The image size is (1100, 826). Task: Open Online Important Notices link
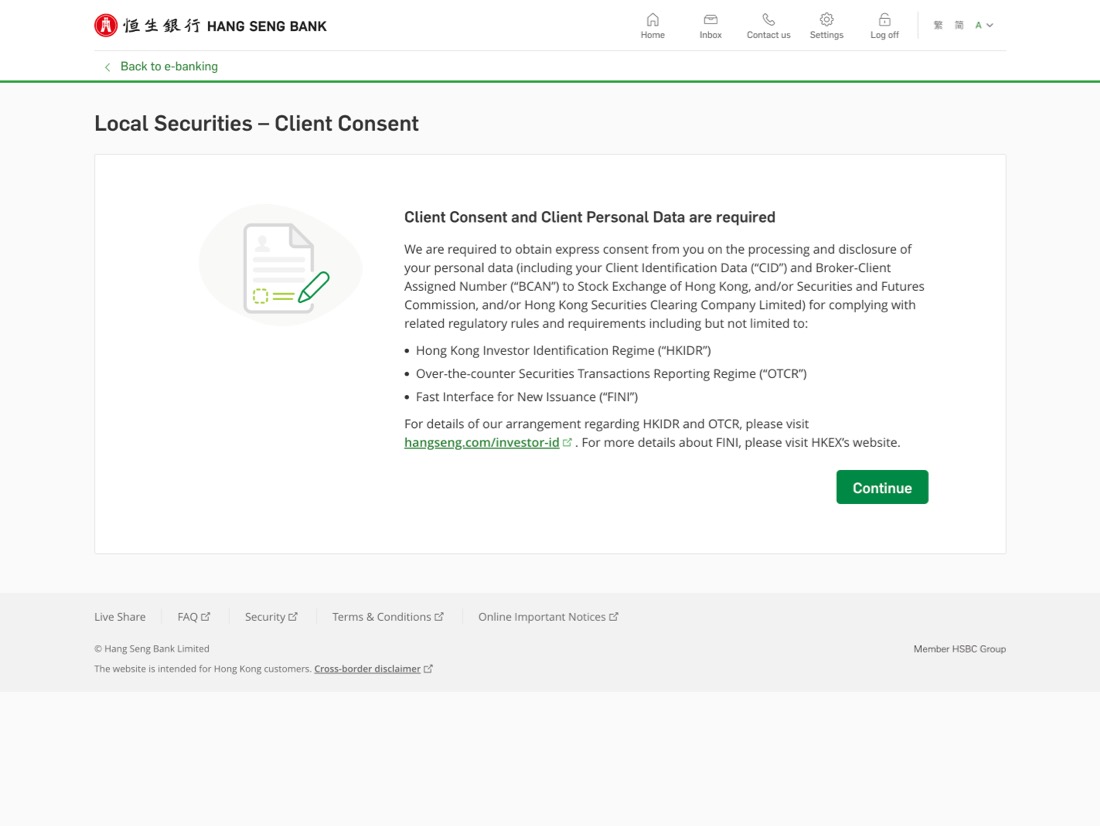(548, 617)
